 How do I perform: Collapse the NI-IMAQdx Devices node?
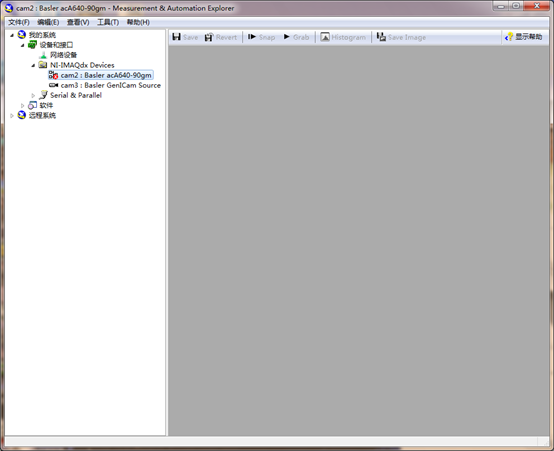[33, 65]
